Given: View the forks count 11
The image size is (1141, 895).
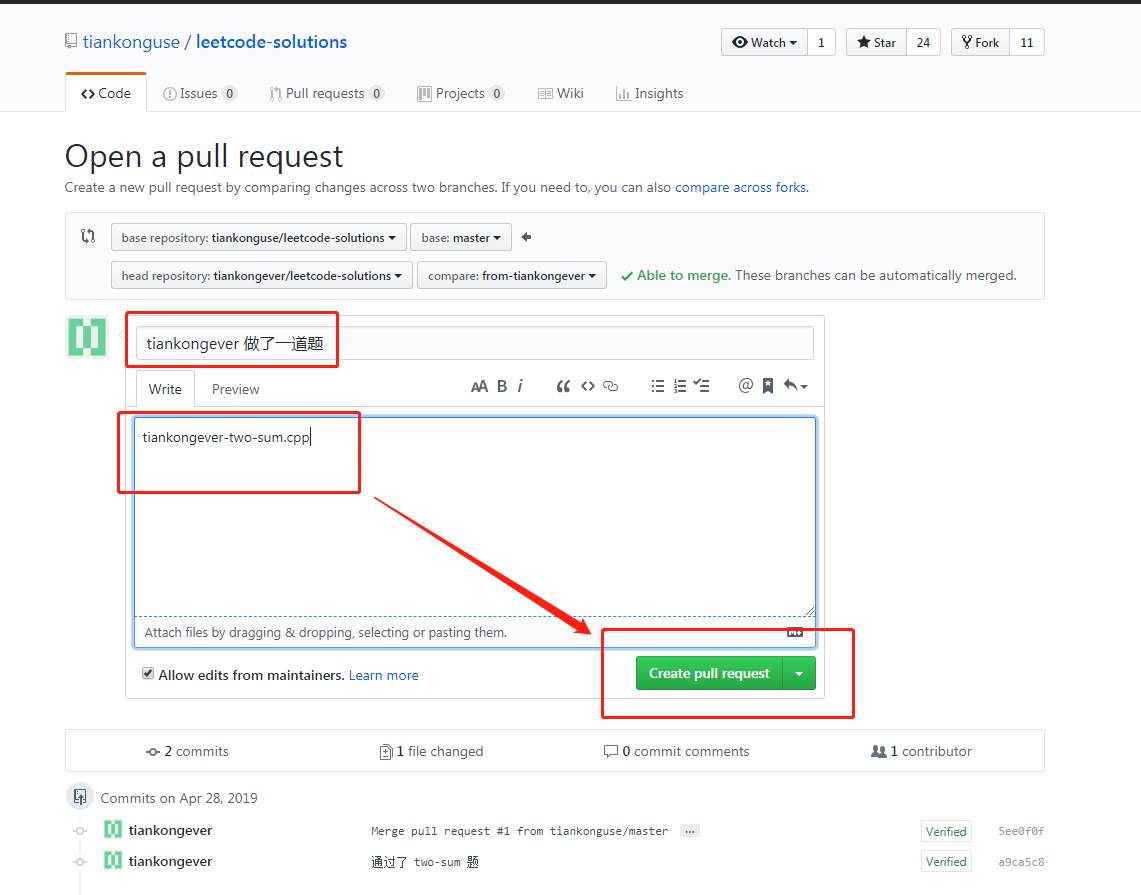Looking at the screenshot, I should 1027,42.
